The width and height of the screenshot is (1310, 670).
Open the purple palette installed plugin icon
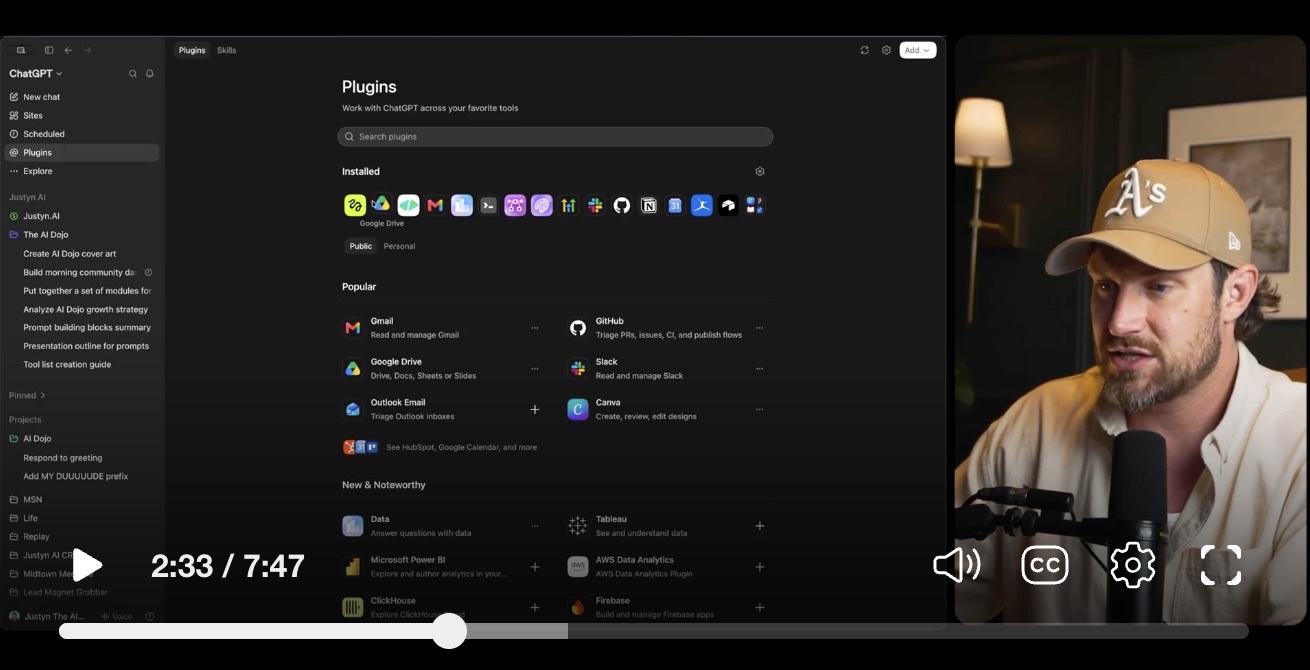click(542, 205)
